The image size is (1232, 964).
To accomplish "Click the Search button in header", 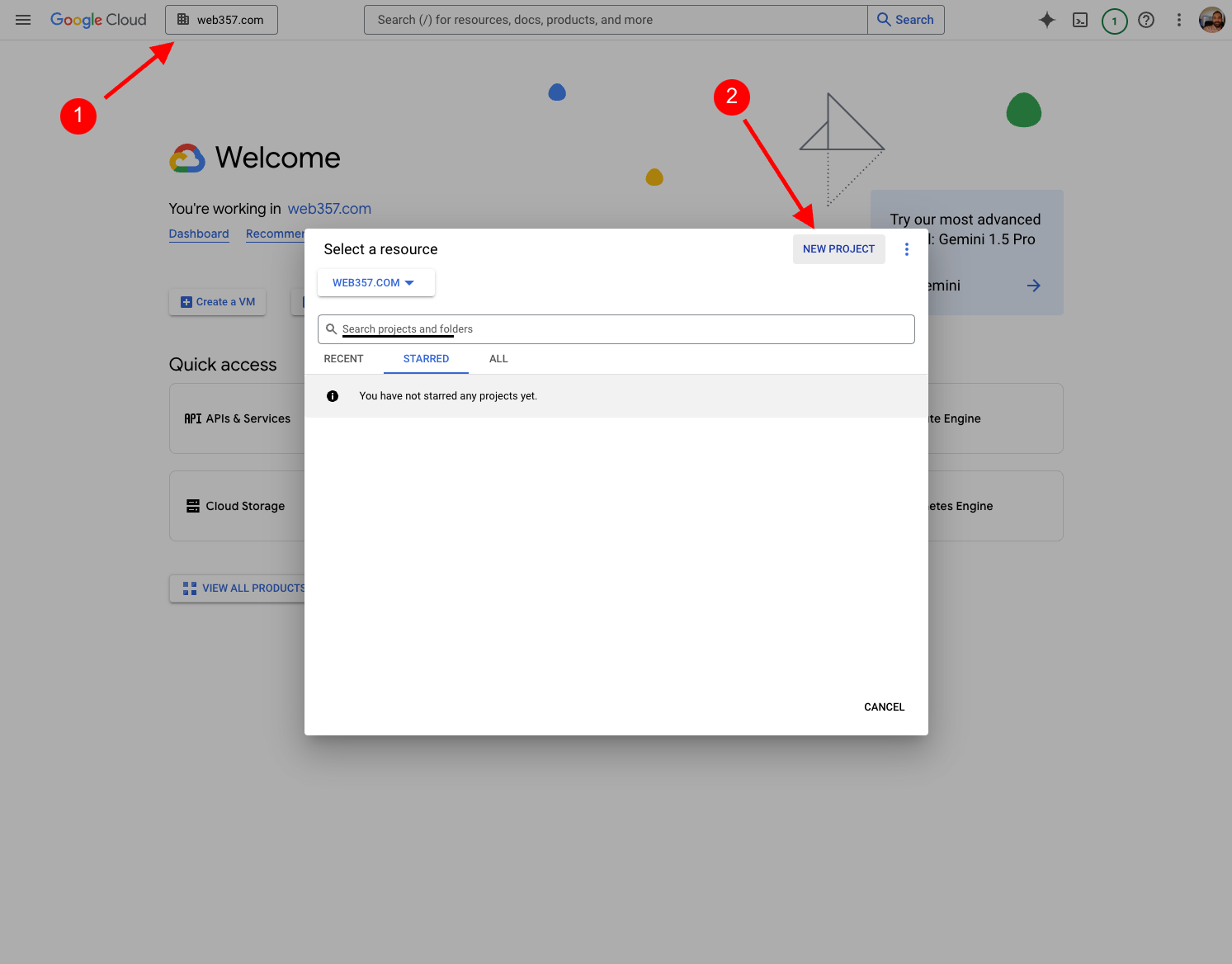I will 906,20.
